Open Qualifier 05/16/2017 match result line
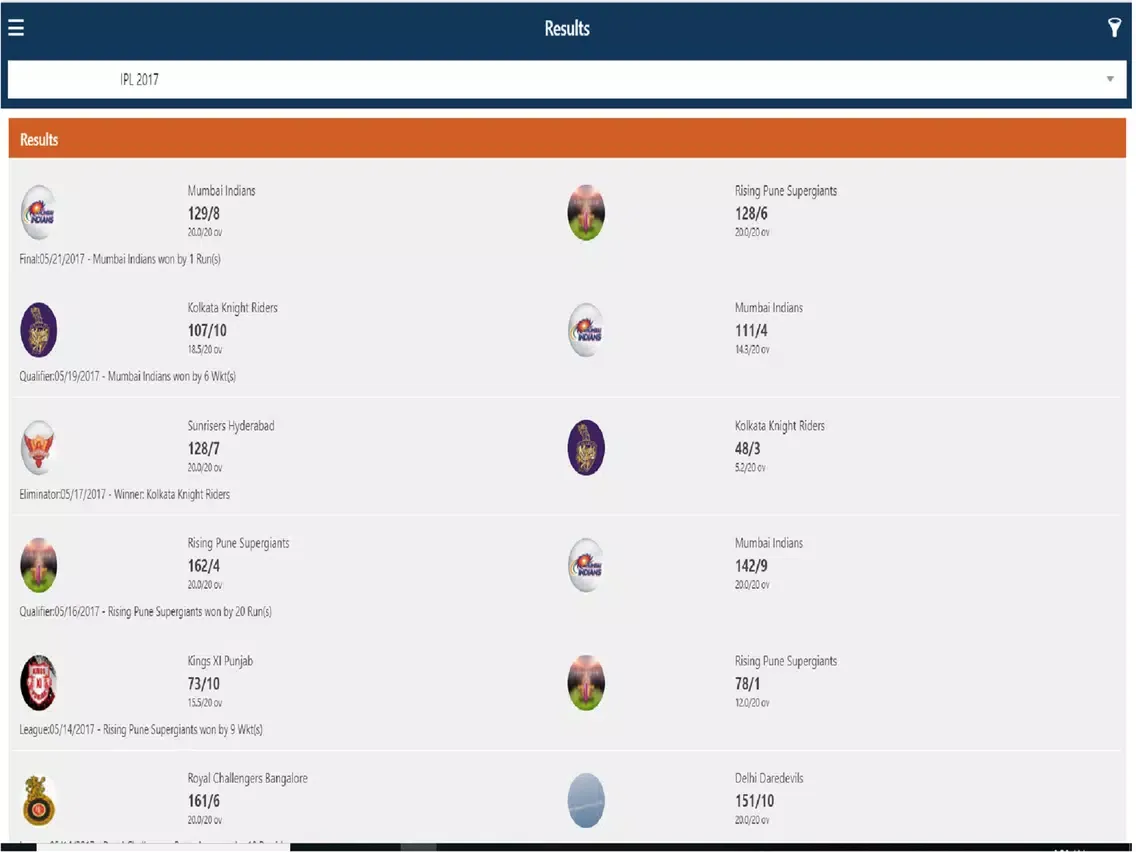The height and width of the screenshot is (852, 1136). tap(146, 611)
